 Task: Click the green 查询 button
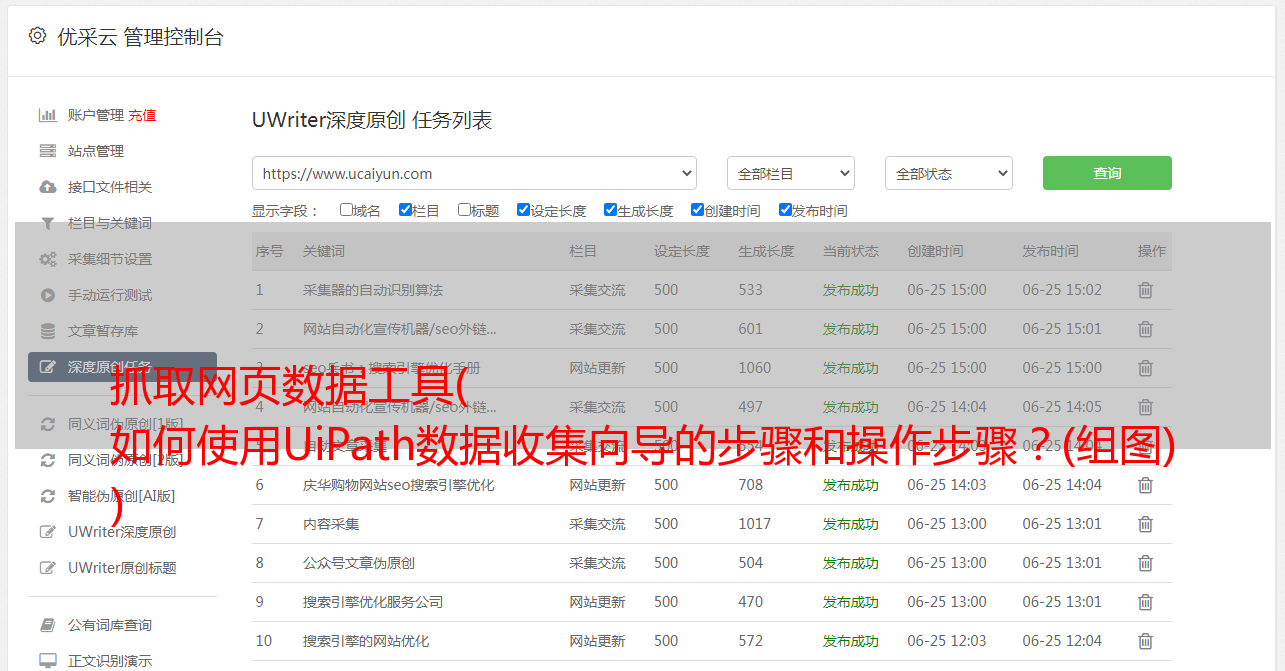(1106, 173)
